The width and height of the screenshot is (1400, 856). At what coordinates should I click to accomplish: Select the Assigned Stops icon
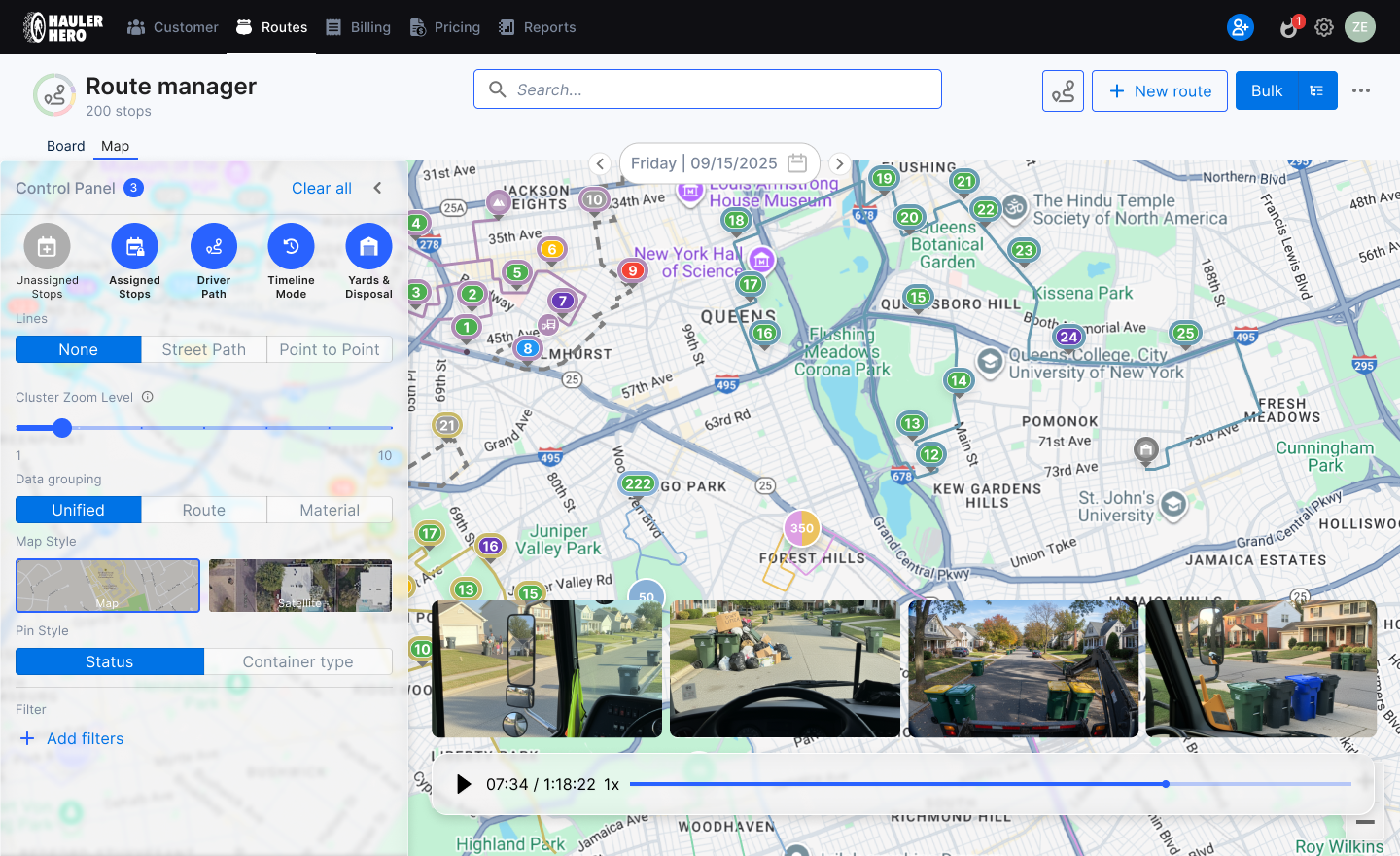tap(134, 247)
